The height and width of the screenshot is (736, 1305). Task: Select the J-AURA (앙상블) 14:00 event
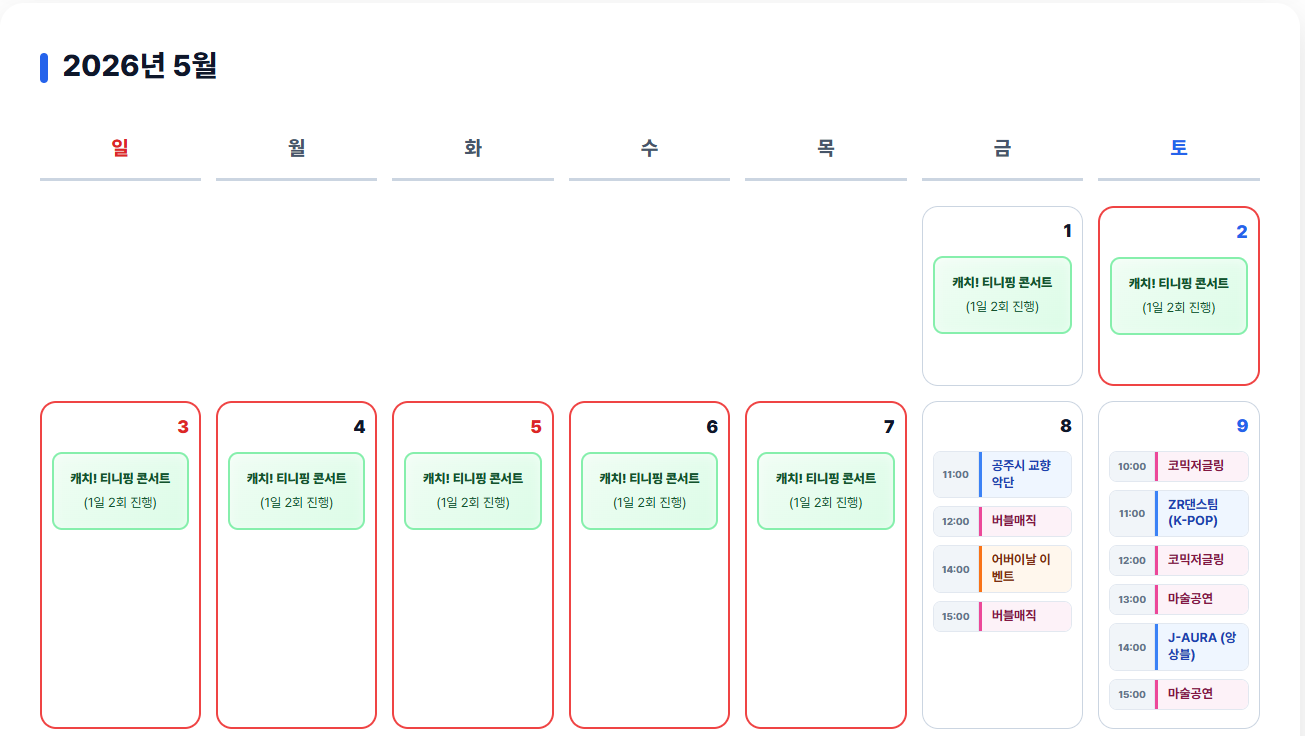[1178, 647]
